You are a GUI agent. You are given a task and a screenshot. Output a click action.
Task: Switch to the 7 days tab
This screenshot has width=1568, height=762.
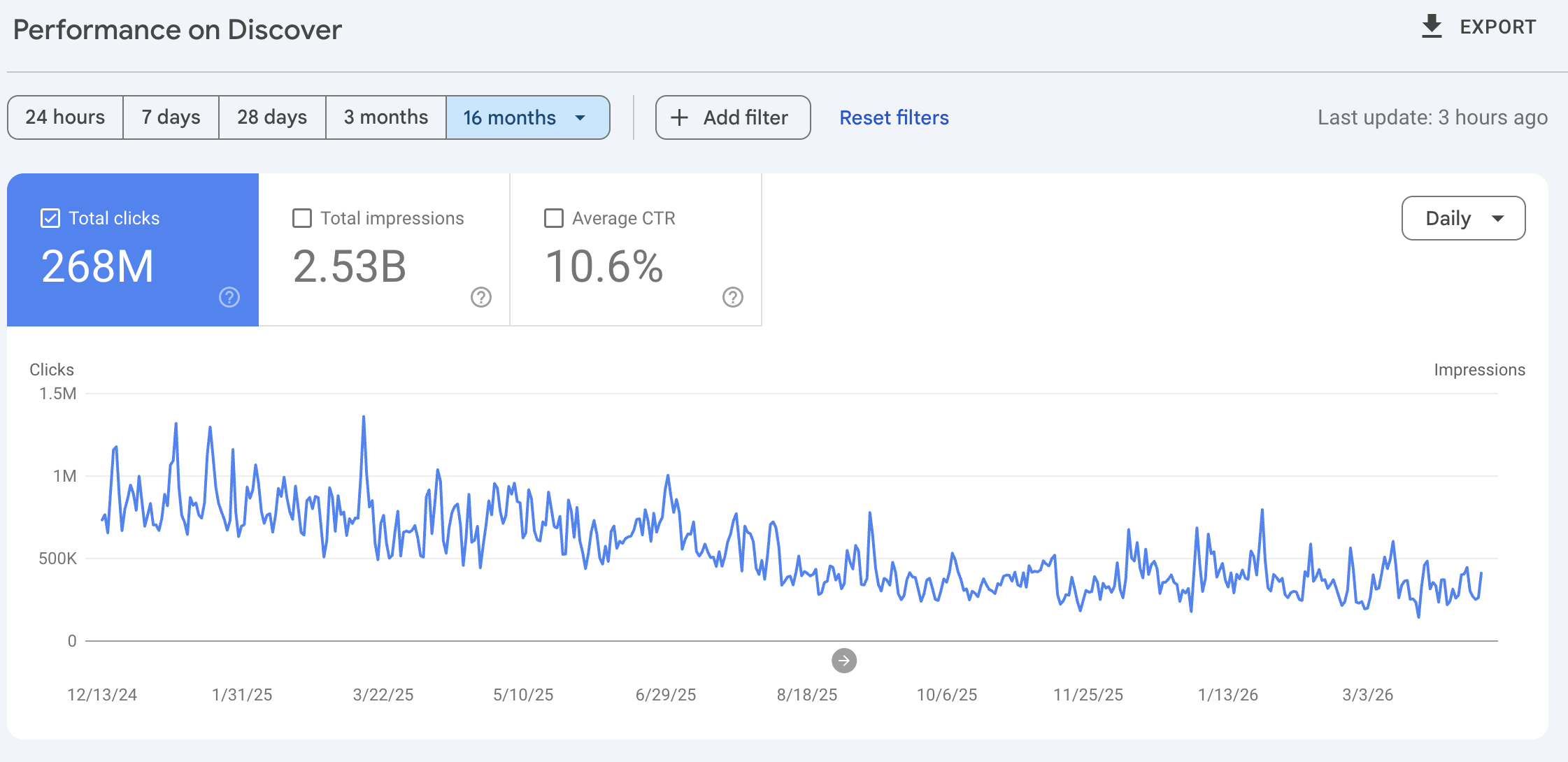[170, 117]
